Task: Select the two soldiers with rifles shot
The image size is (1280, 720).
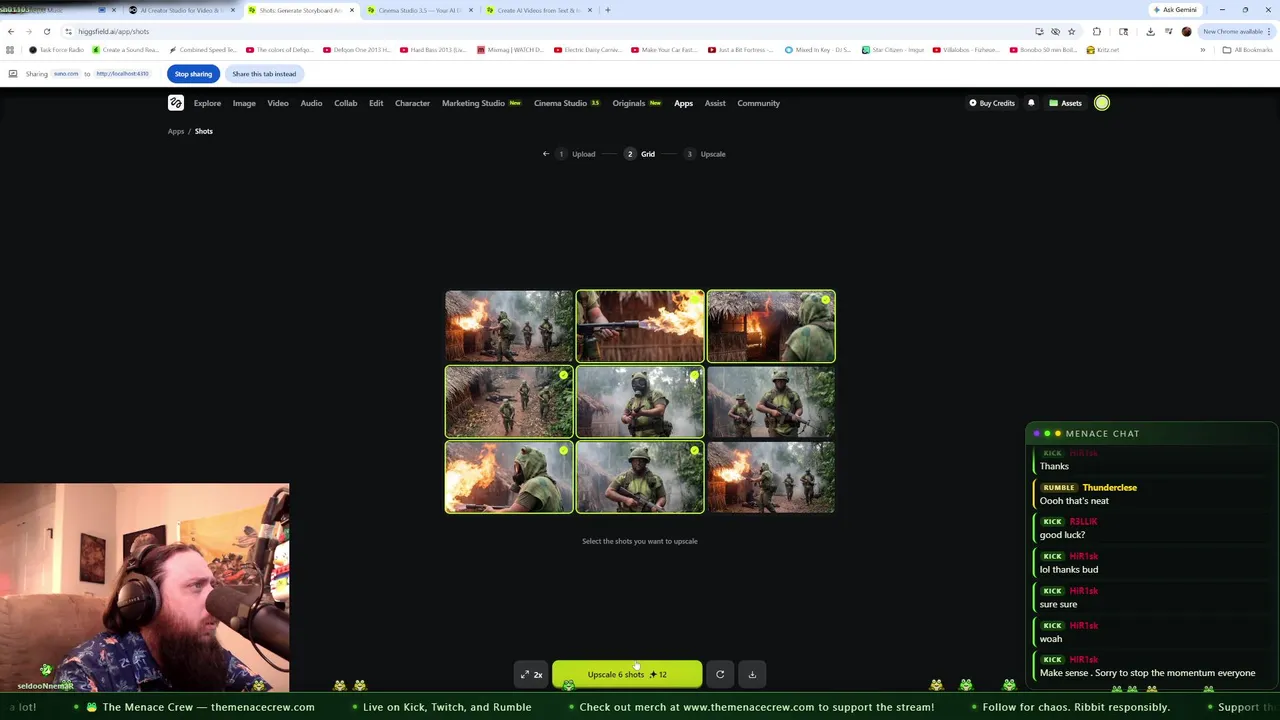Action: (x=771, y=401)
